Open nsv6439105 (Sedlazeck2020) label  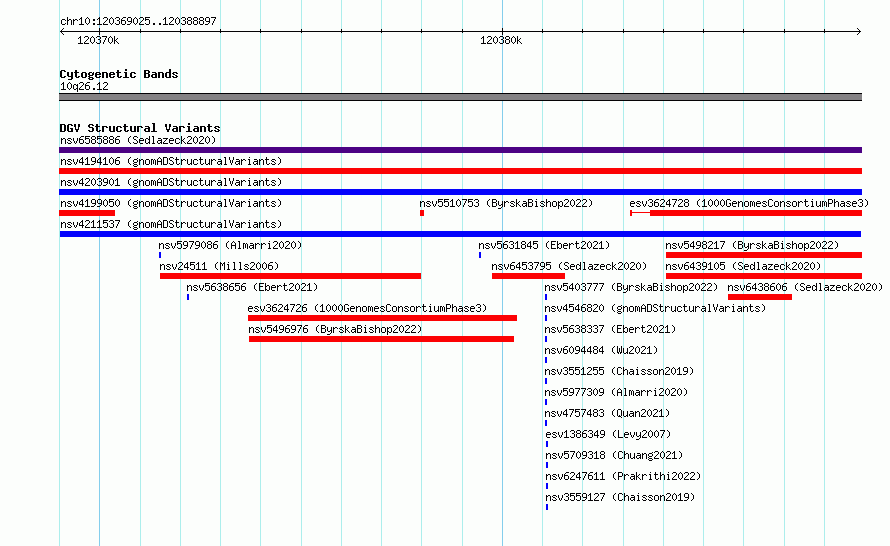point(743,266)
